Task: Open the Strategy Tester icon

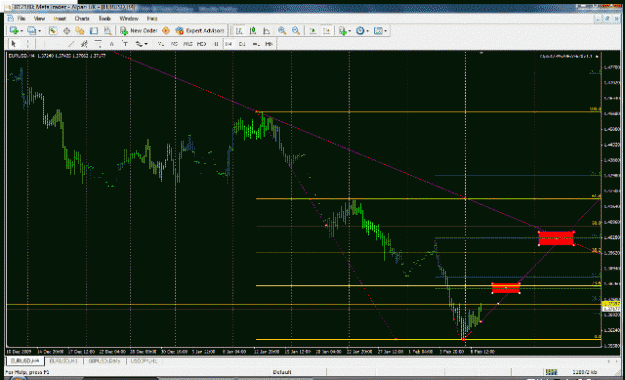Action: pyautogui.click(x=108, y=30)
